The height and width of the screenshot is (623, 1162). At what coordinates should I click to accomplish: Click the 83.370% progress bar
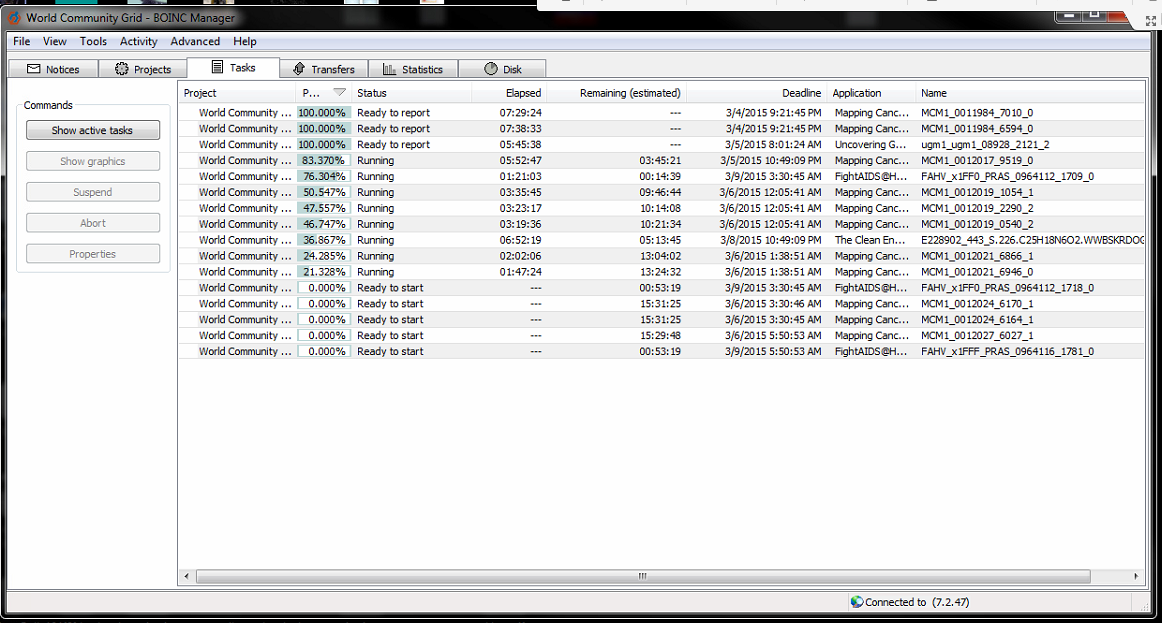click(x=324, y=160)
